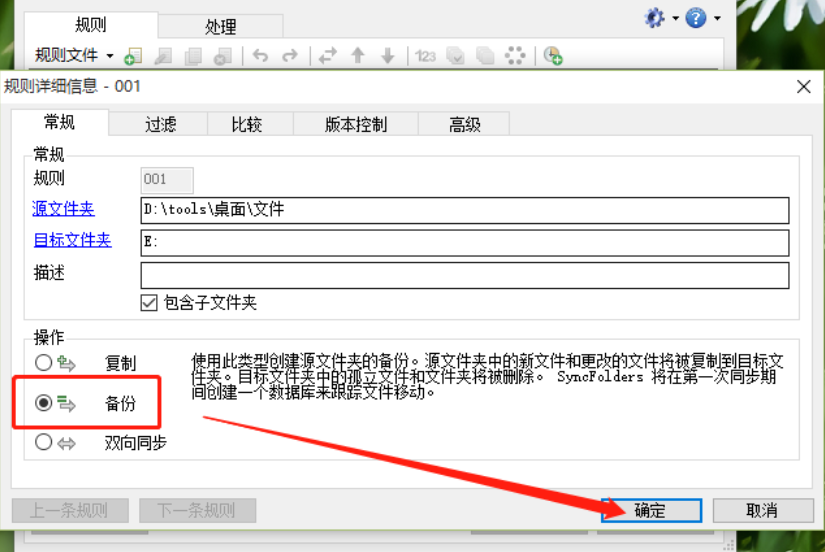Click the 备份 backup arrow icon
Screen dimensions: 825x552
coord(67,404)
